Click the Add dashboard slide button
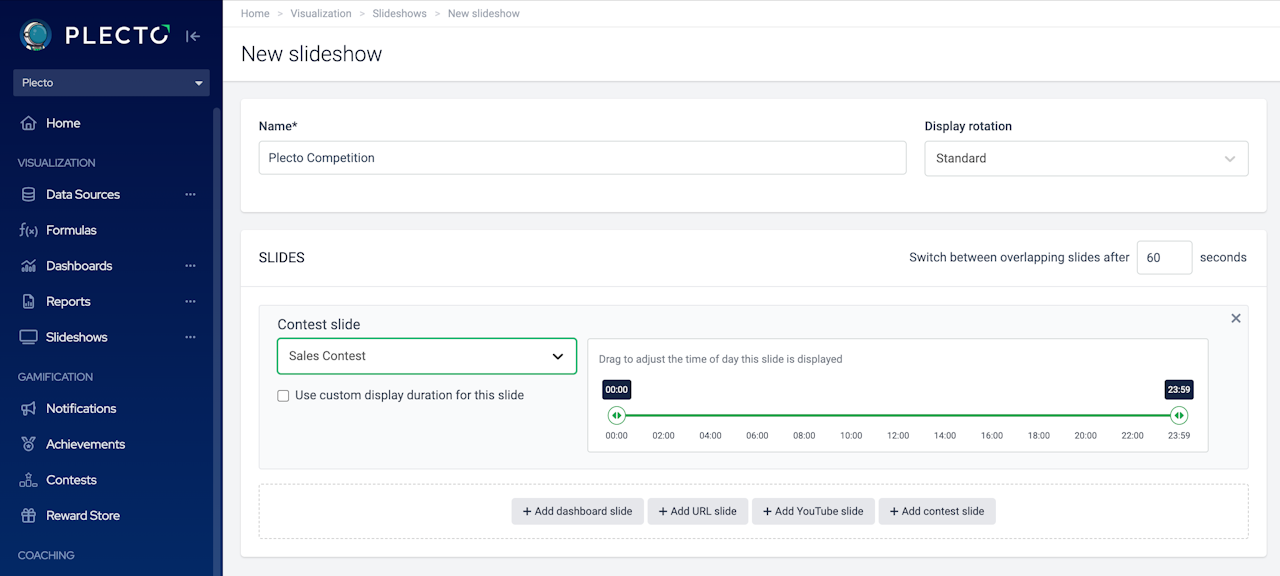 pyautogui.click(x=577, y=511)
